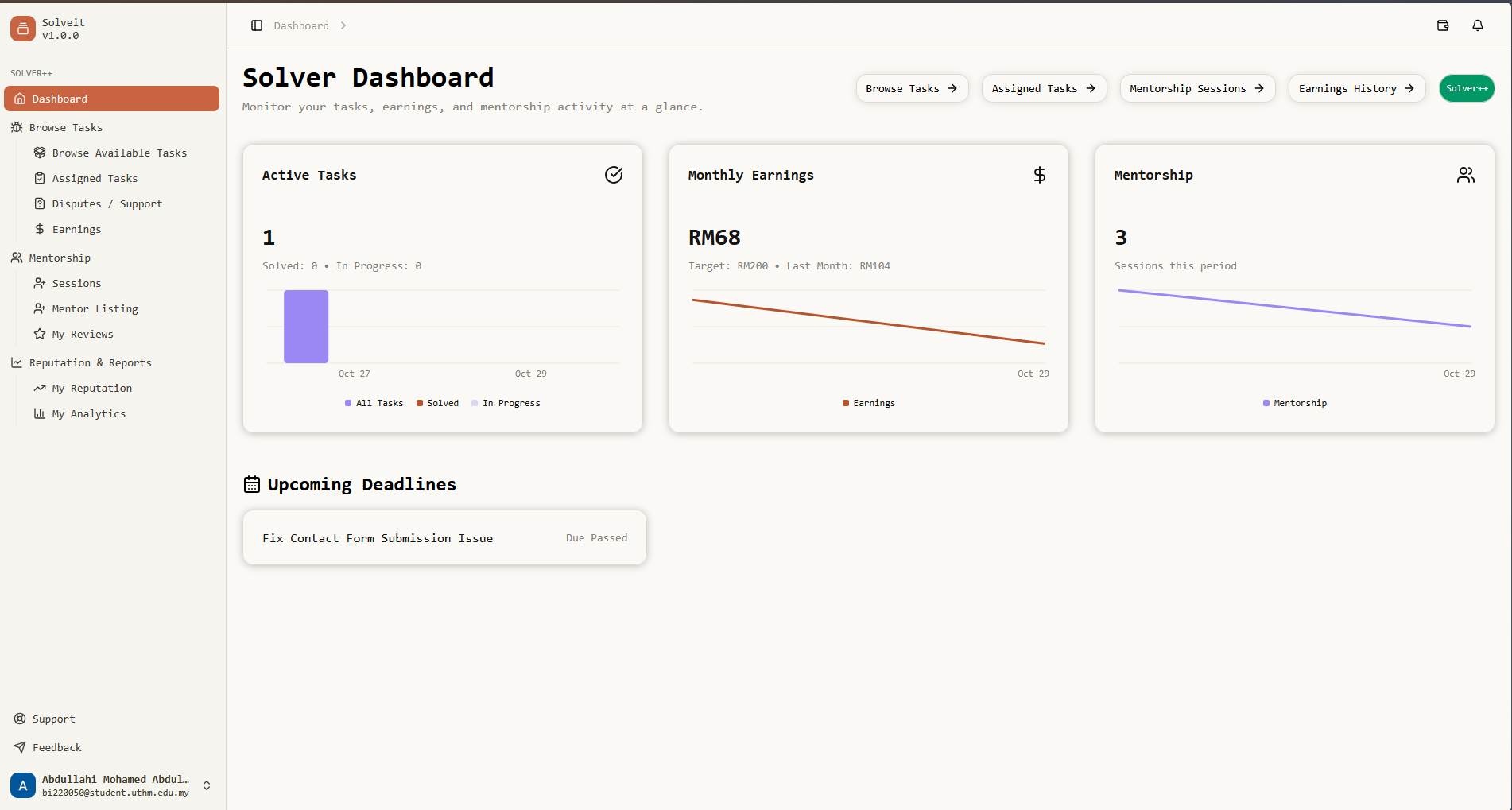Click the Earnings dollar icon in sidebar
This screenshot has width=1512, height=810.
(39, 229)
